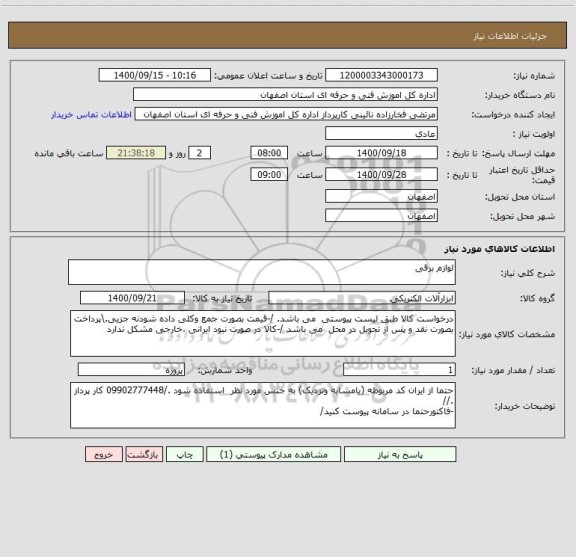Click the 'پاسخ به نیاز' button
The height and width of the screenshot is (557, 576).
coord(400,454)
